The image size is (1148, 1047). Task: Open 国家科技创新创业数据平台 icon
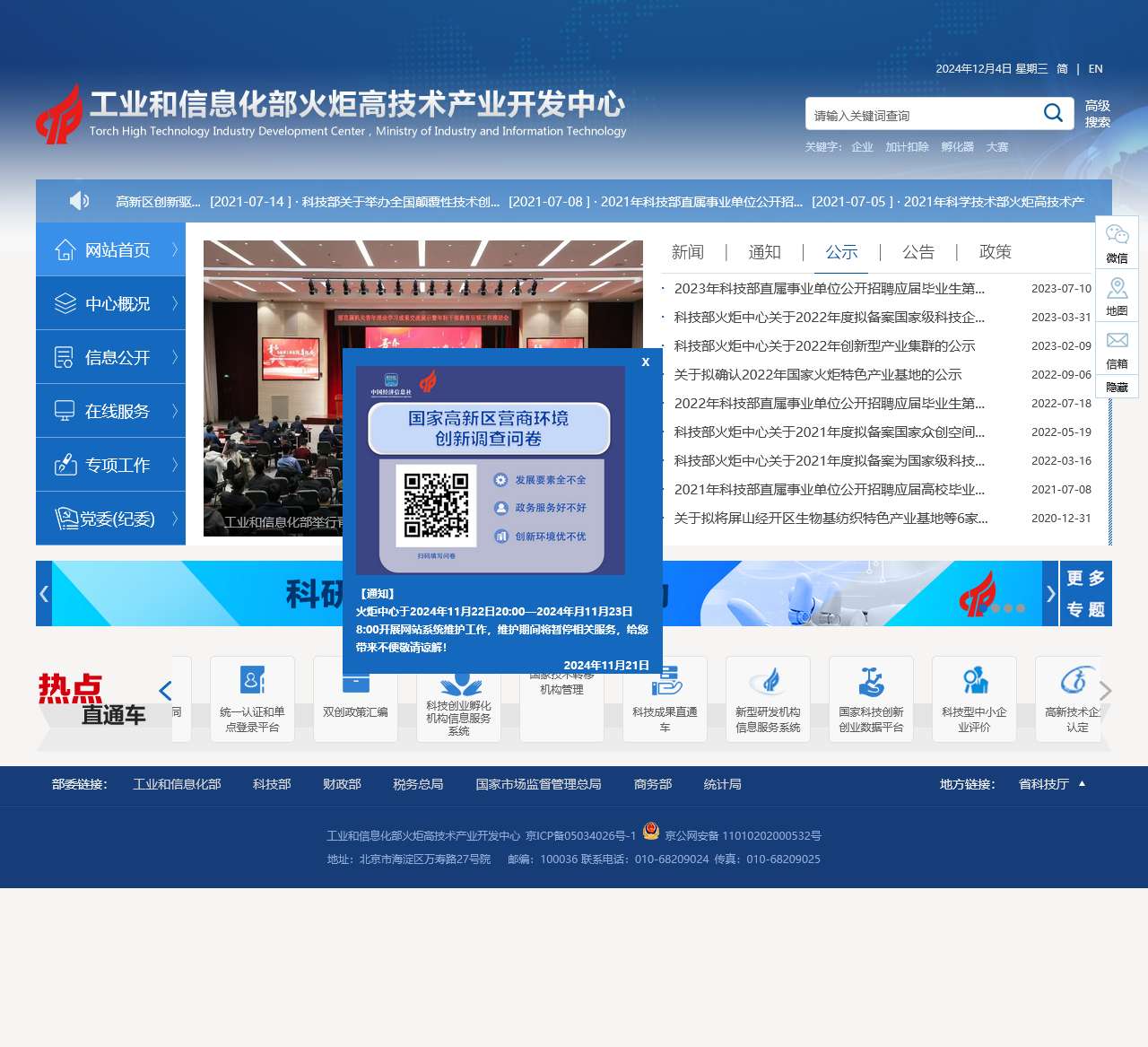point(871,699)
